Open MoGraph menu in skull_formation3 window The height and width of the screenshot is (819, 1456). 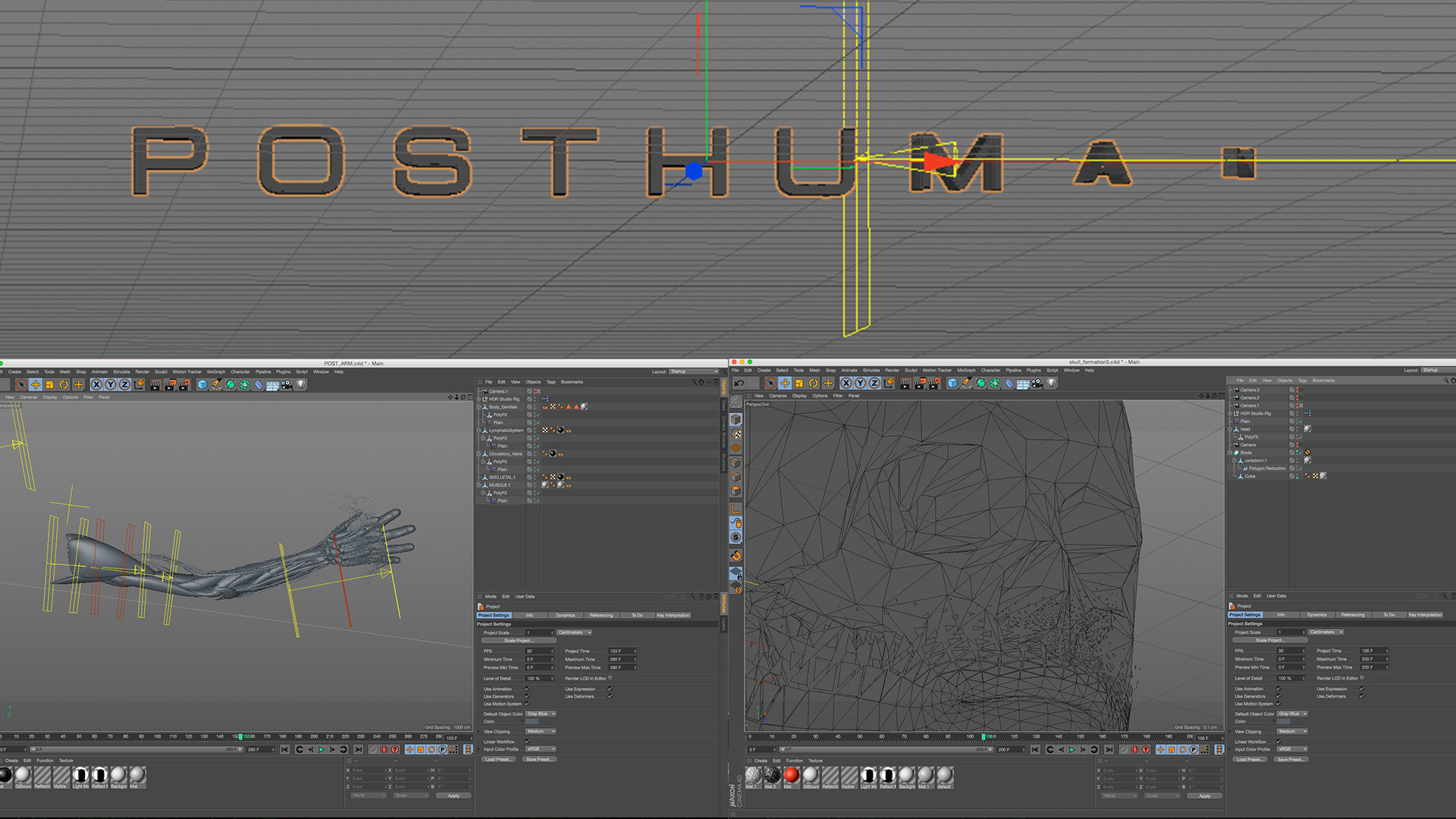pyautogui.click(x=966, y=370)
